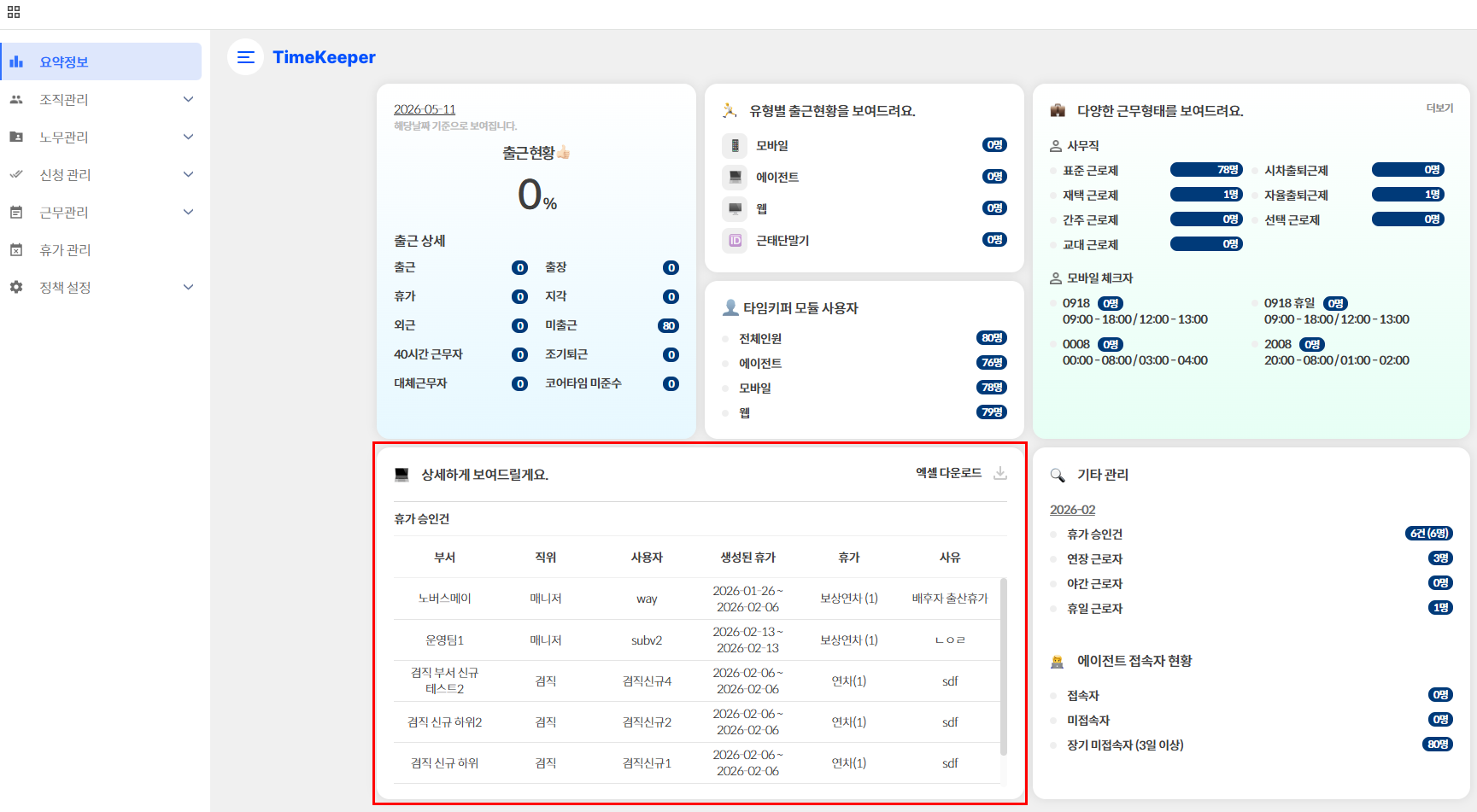Select the subv2 user cell

coord(647,640)
